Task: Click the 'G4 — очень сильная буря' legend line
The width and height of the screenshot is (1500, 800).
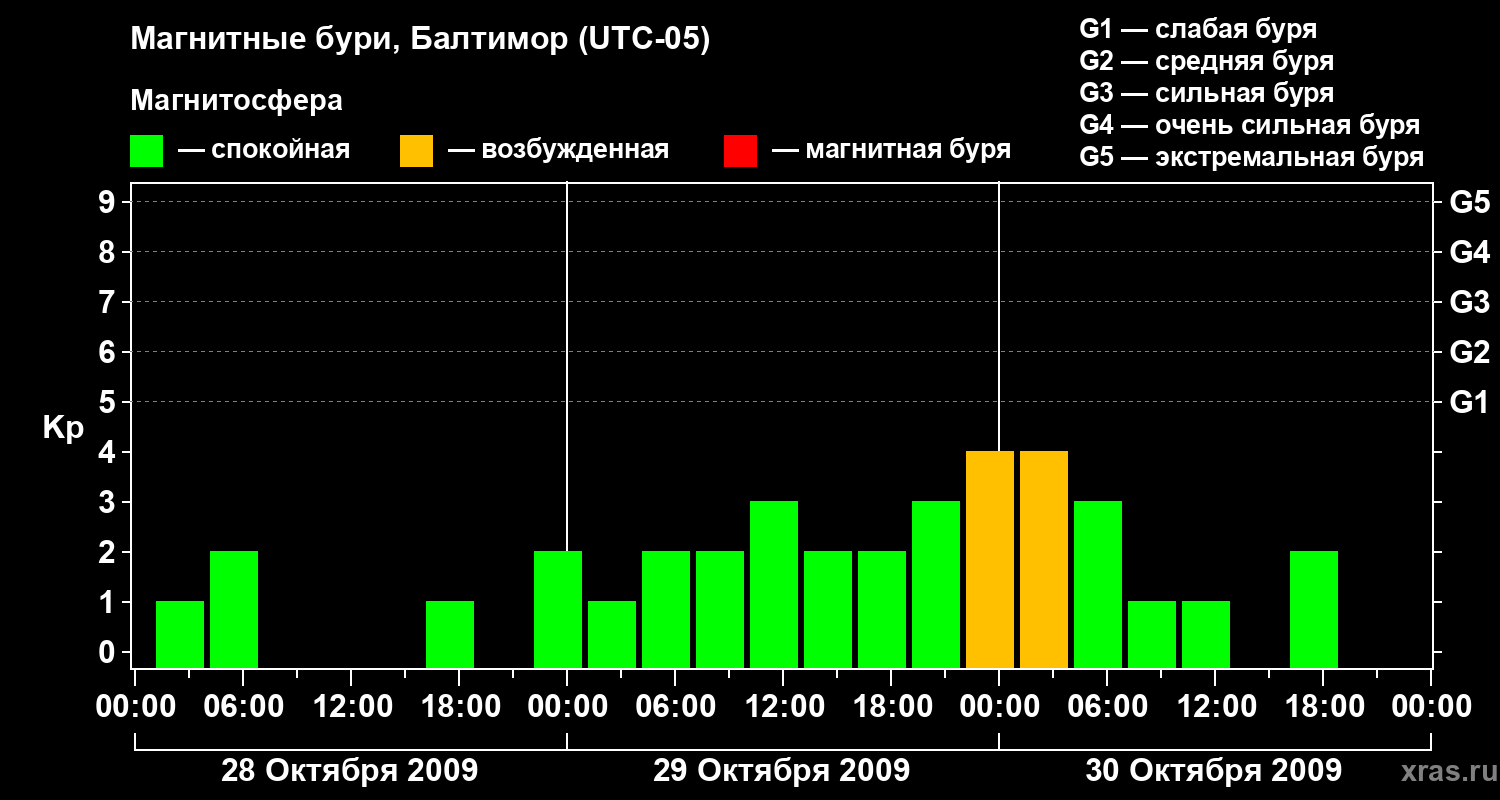Action: point(1250,125)
